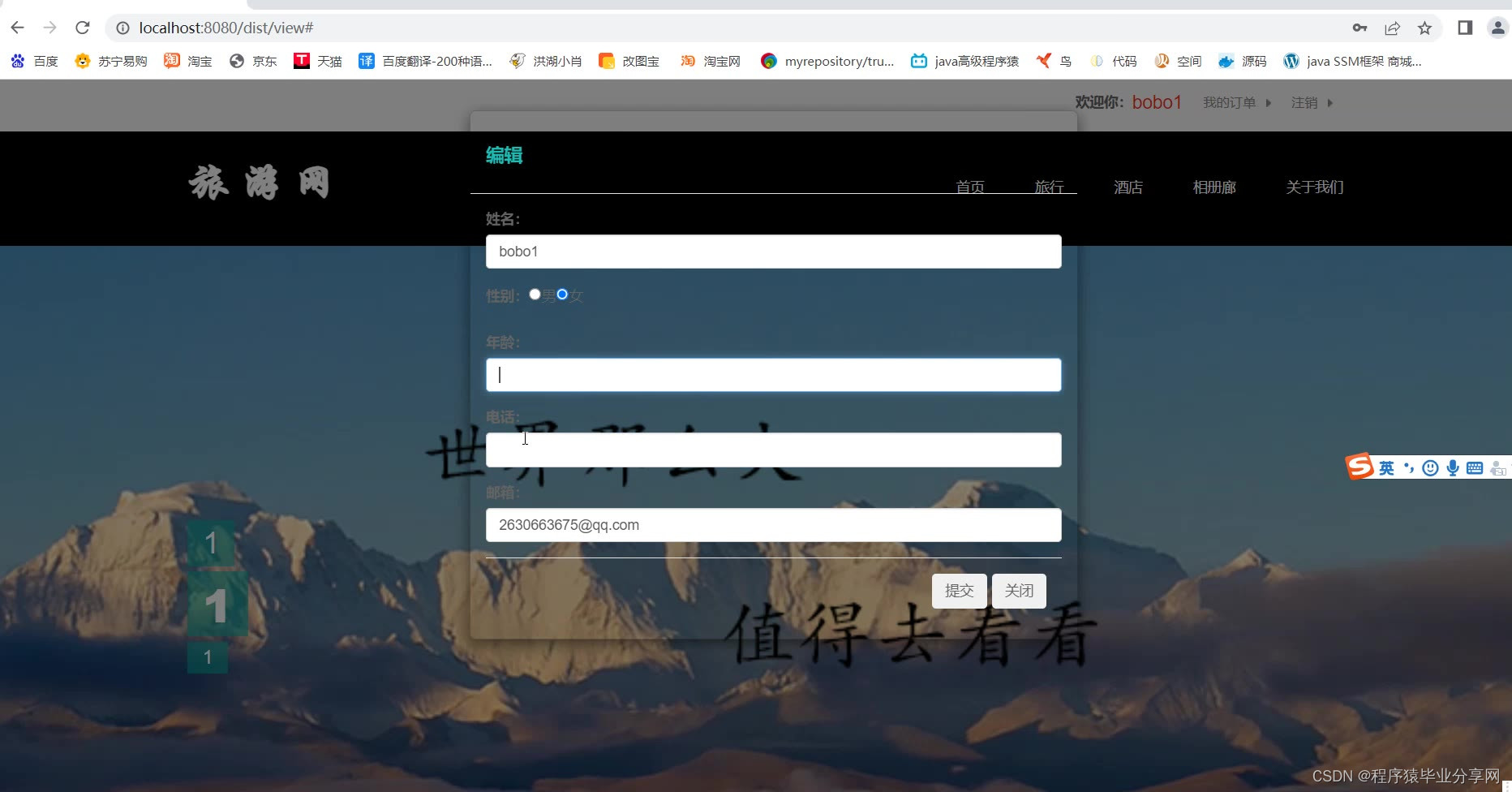Click the Sogou input method S logo
This screenshot has height=792, width=1512.
point(1360,467)
